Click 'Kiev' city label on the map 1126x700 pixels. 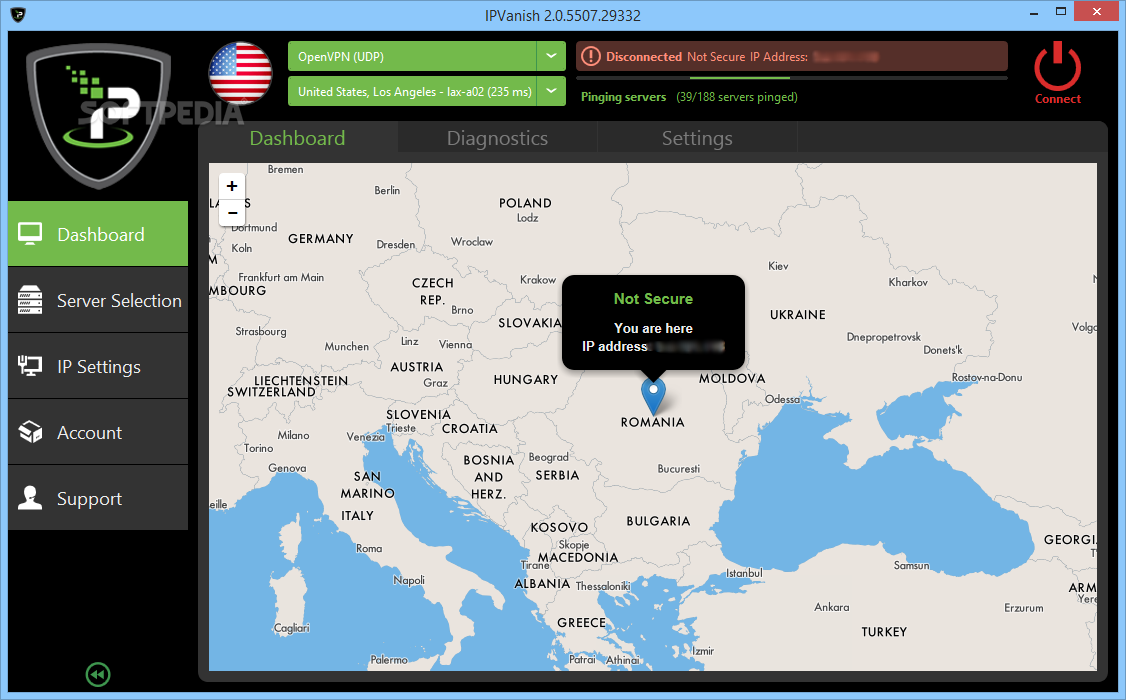point(778,266)
